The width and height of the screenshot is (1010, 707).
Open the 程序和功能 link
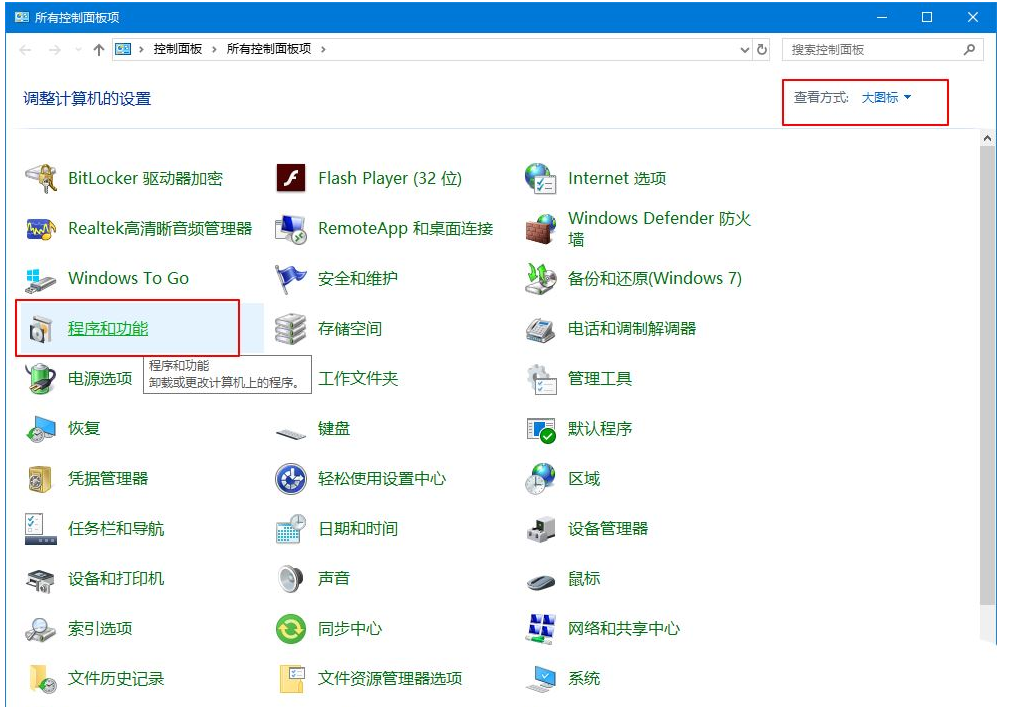pyautogui.click(x=108, y=328)
